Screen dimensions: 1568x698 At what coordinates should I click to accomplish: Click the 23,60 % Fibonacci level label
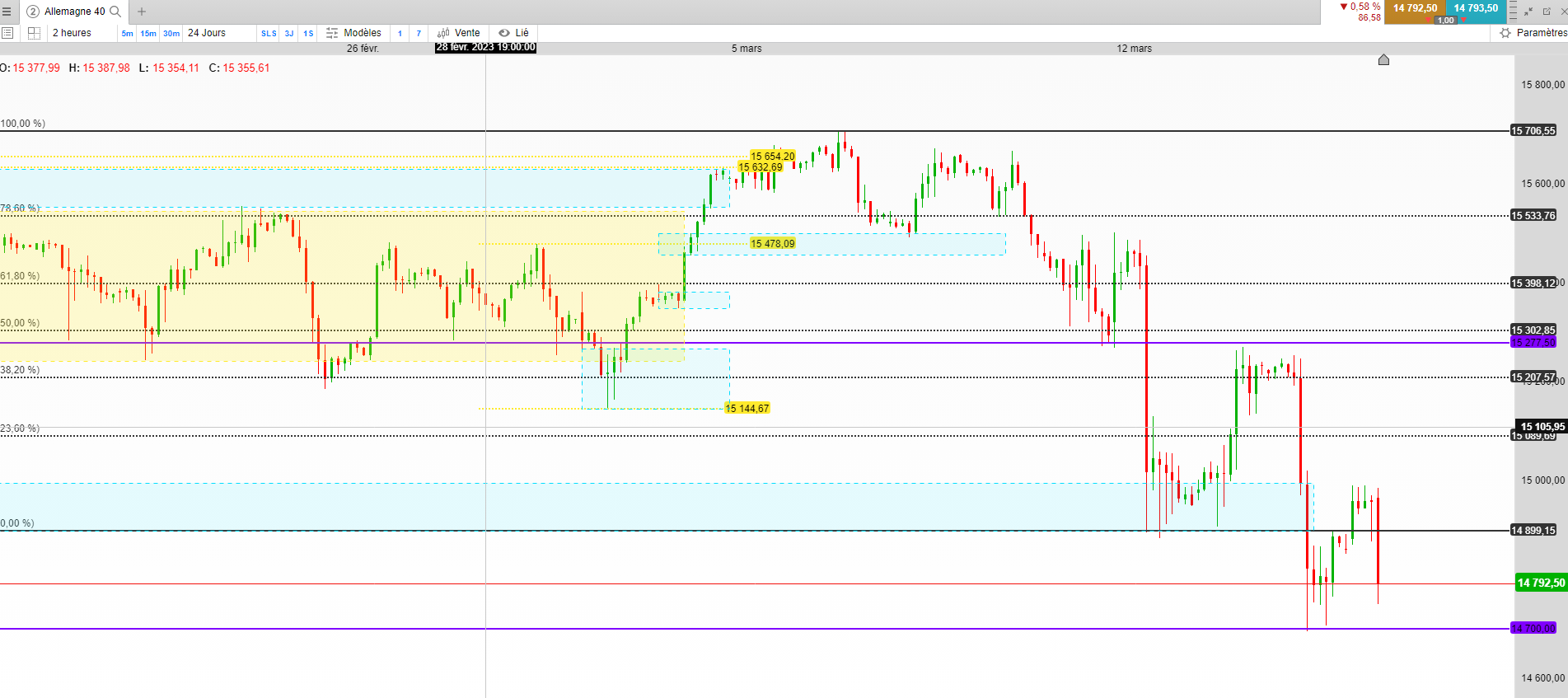20,429
